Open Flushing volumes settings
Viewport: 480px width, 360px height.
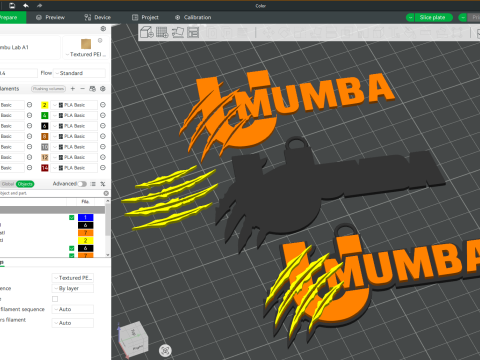click(48, 89)
